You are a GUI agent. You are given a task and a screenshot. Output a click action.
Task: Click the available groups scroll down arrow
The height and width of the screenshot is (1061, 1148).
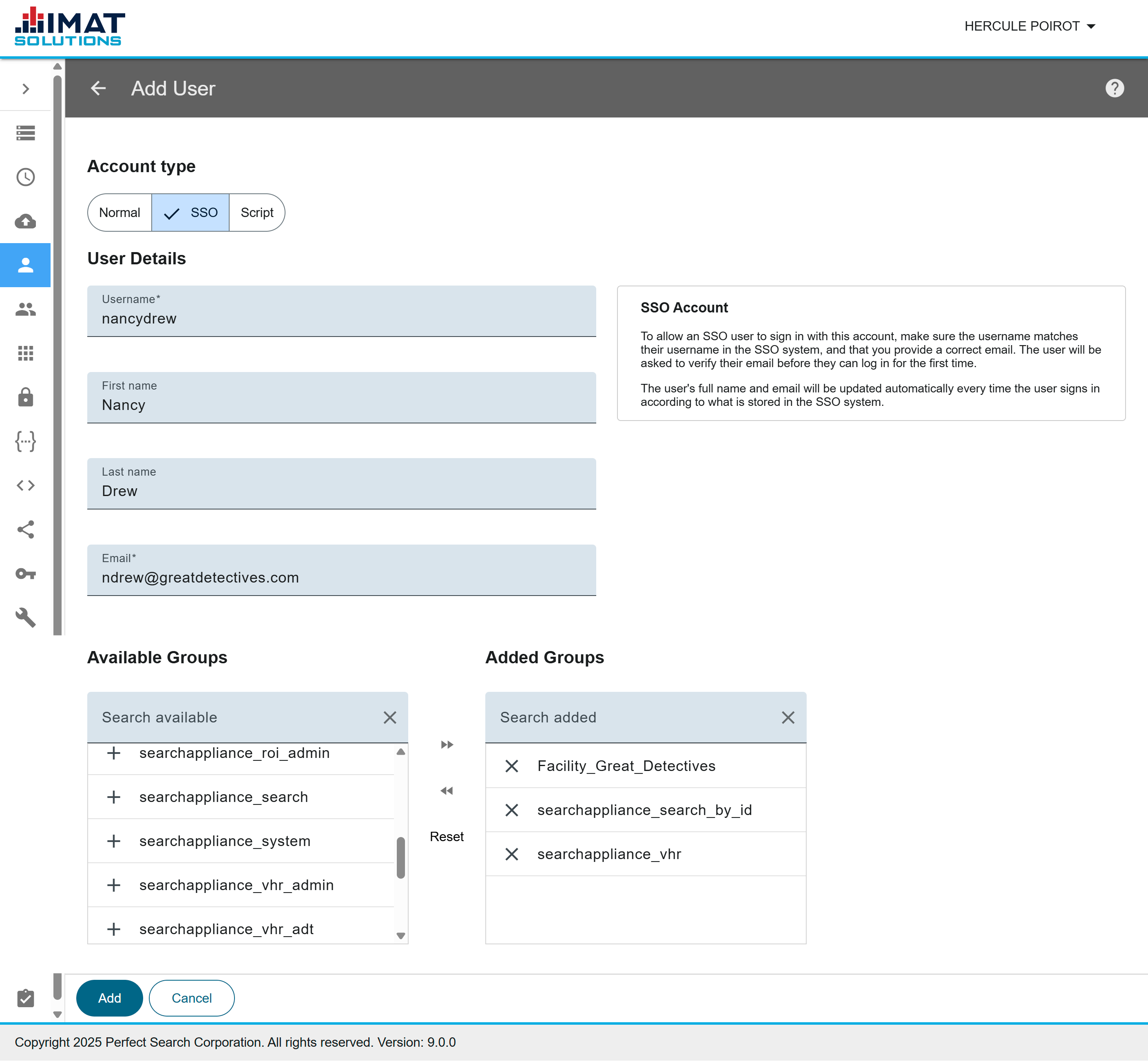(400, 936)
